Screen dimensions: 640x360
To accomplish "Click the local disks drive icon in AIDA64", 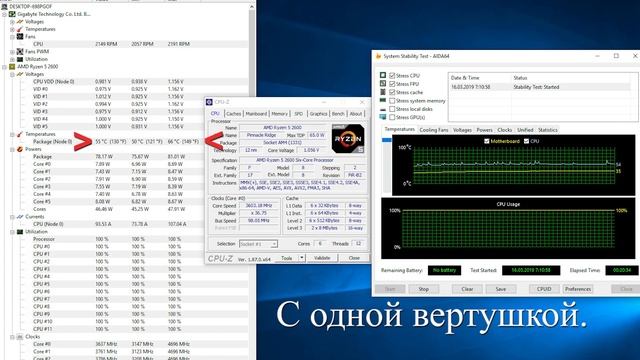I will [383, 109].
